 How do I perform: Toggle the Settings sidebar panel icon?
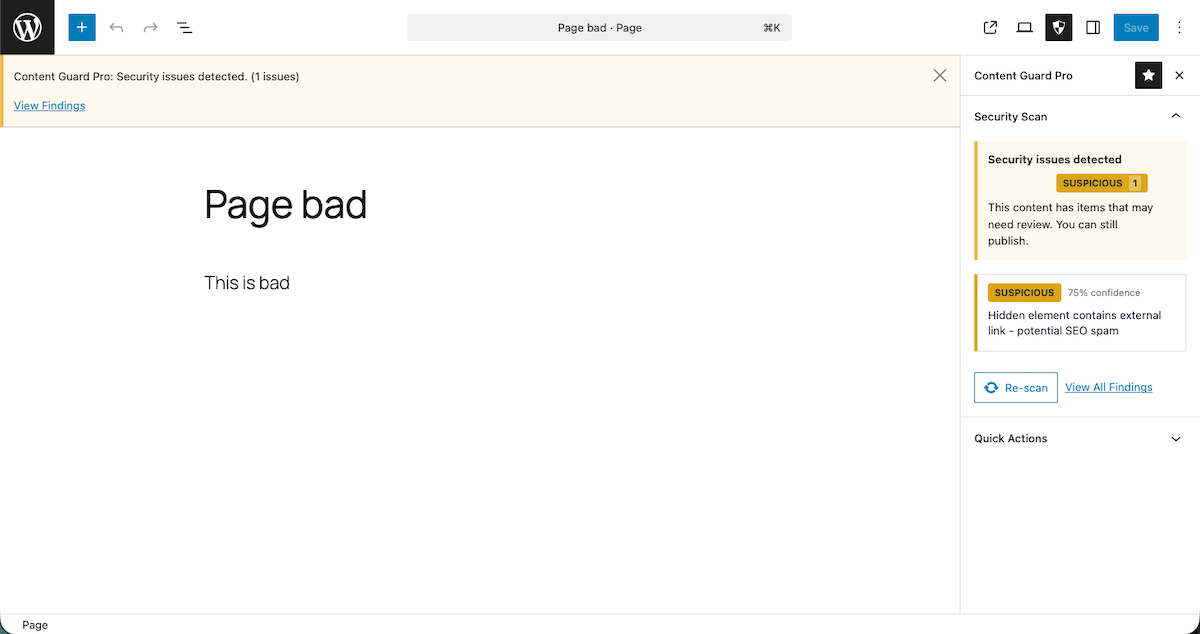tap(1093, 27)
